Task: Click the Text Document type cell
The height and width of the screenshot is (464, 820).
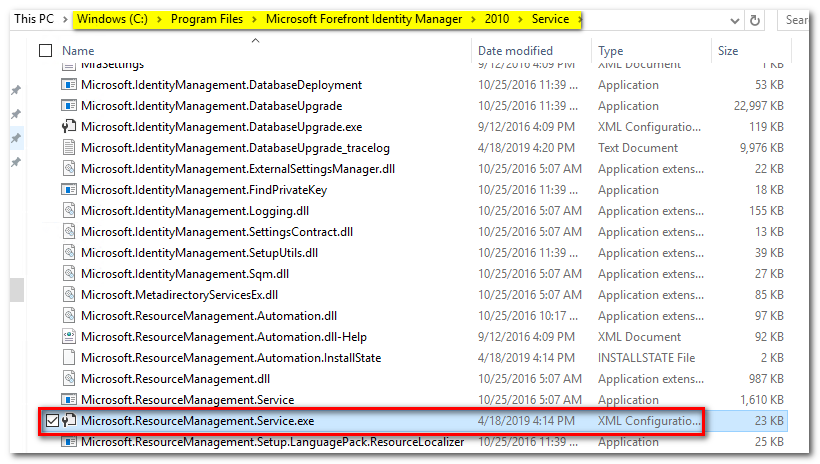Action: pyautogui.click(x=638, y=148)
